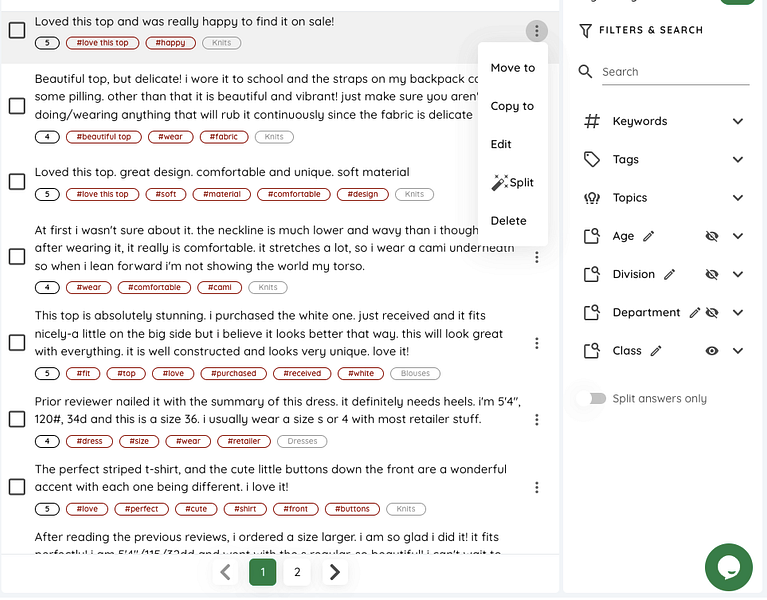
Task: Open three-dot menu for striped t-shirt review
Action: (x=537, y=487)
